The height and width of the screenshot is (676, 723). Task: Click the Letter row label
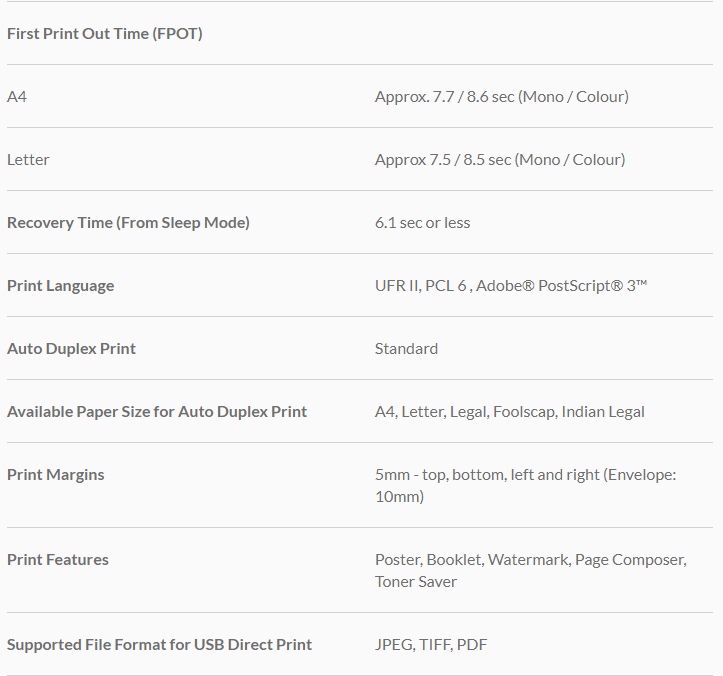pyautogui.click(x=28, y=160)
